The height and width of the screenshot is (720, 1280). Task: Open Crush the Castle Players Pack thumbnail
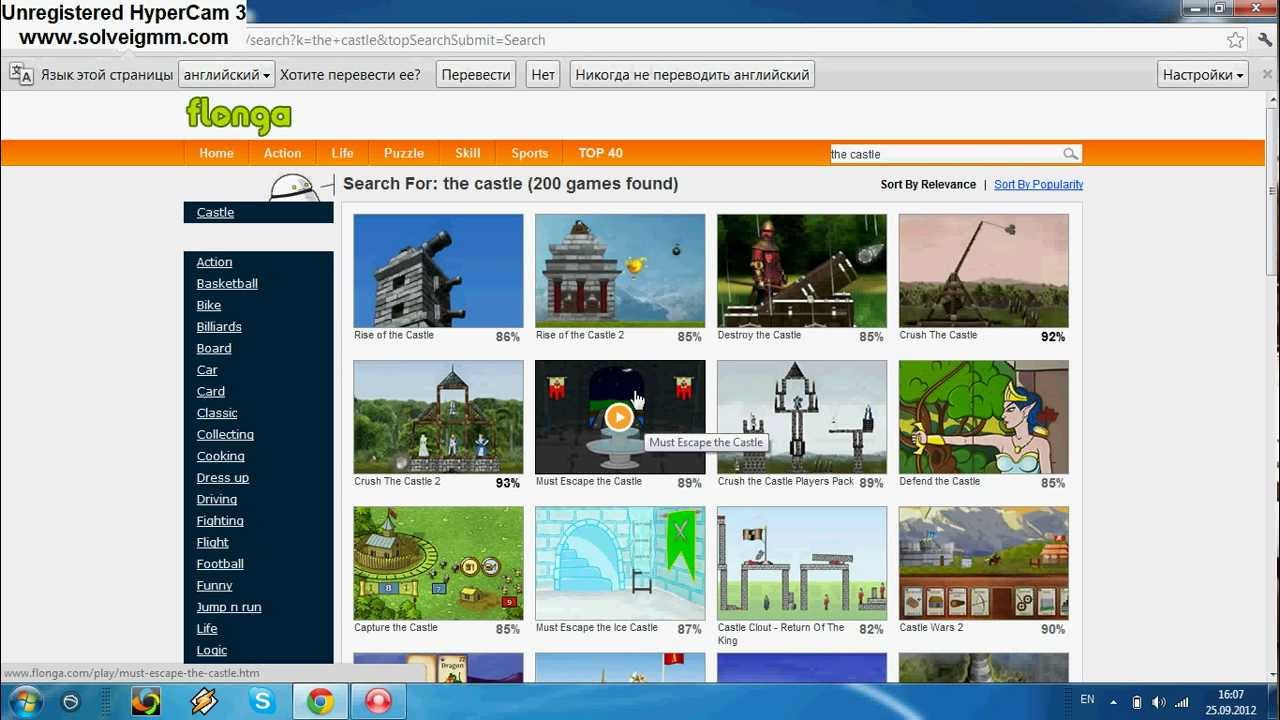click(x=802, y=417)
